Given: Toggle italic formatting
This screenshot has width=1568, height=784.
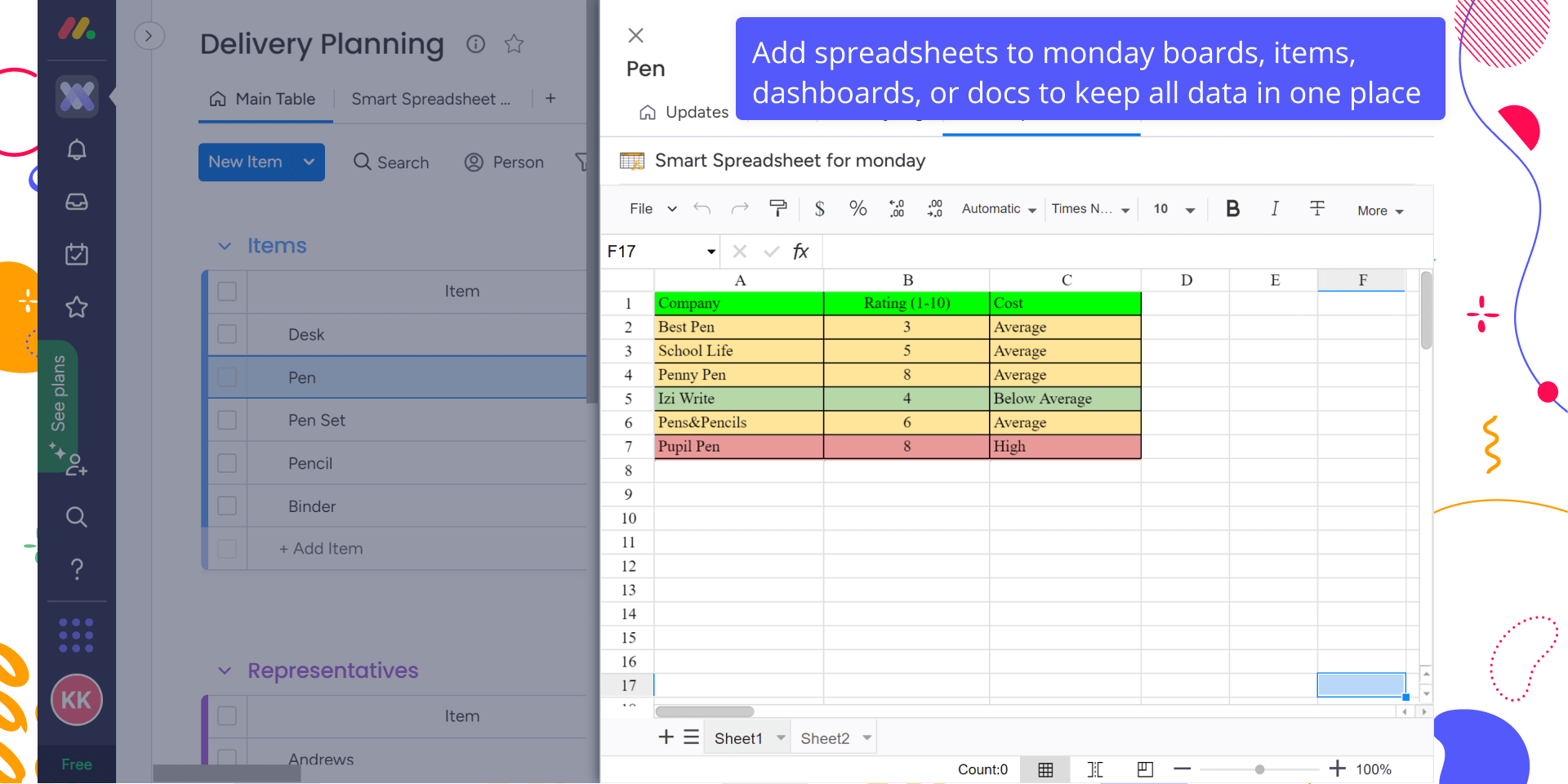Looking at the screenshot, I should coord(1275,208).
